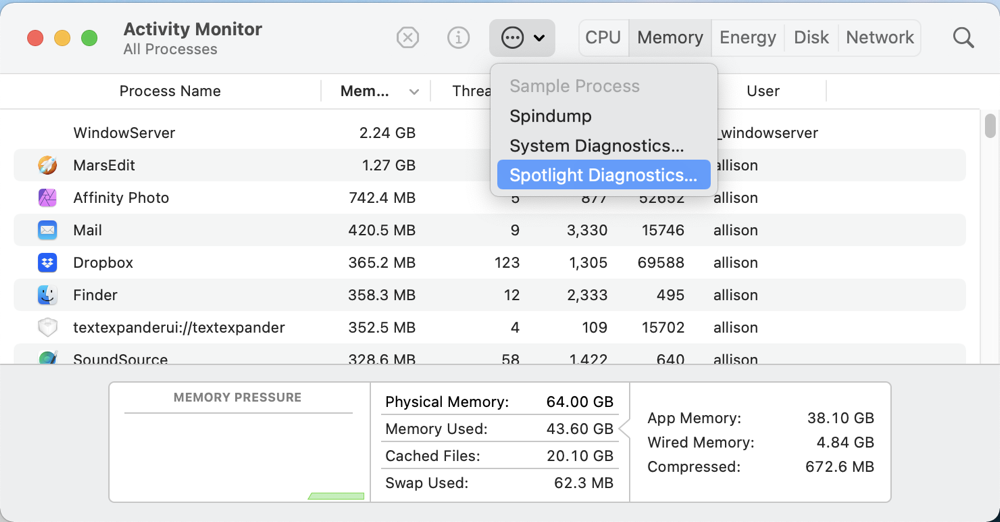Click the Dropbox app icon

click(x=47, y=263)
